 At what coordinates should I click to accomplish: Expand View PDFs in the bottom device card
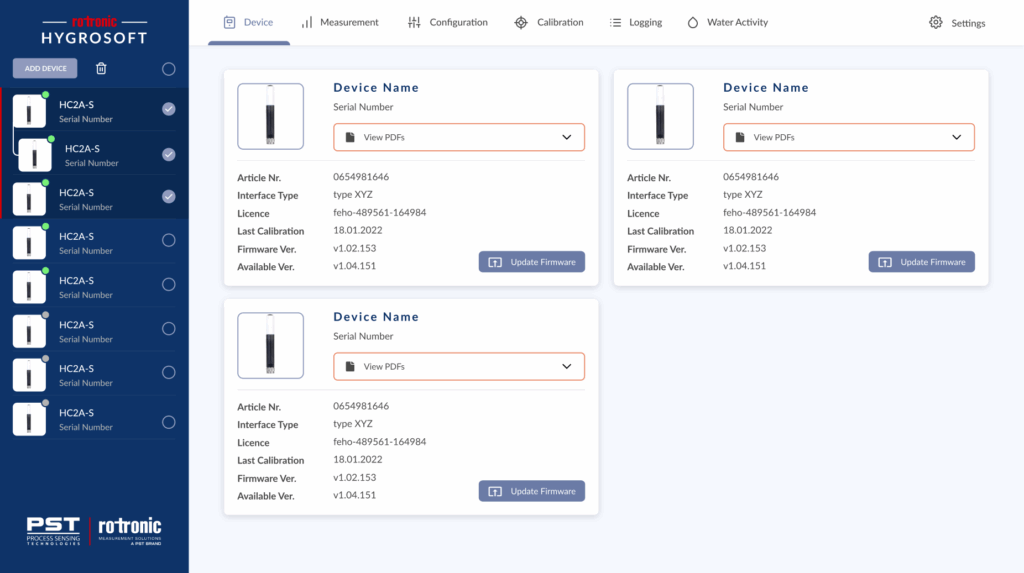tap(459, 367)
